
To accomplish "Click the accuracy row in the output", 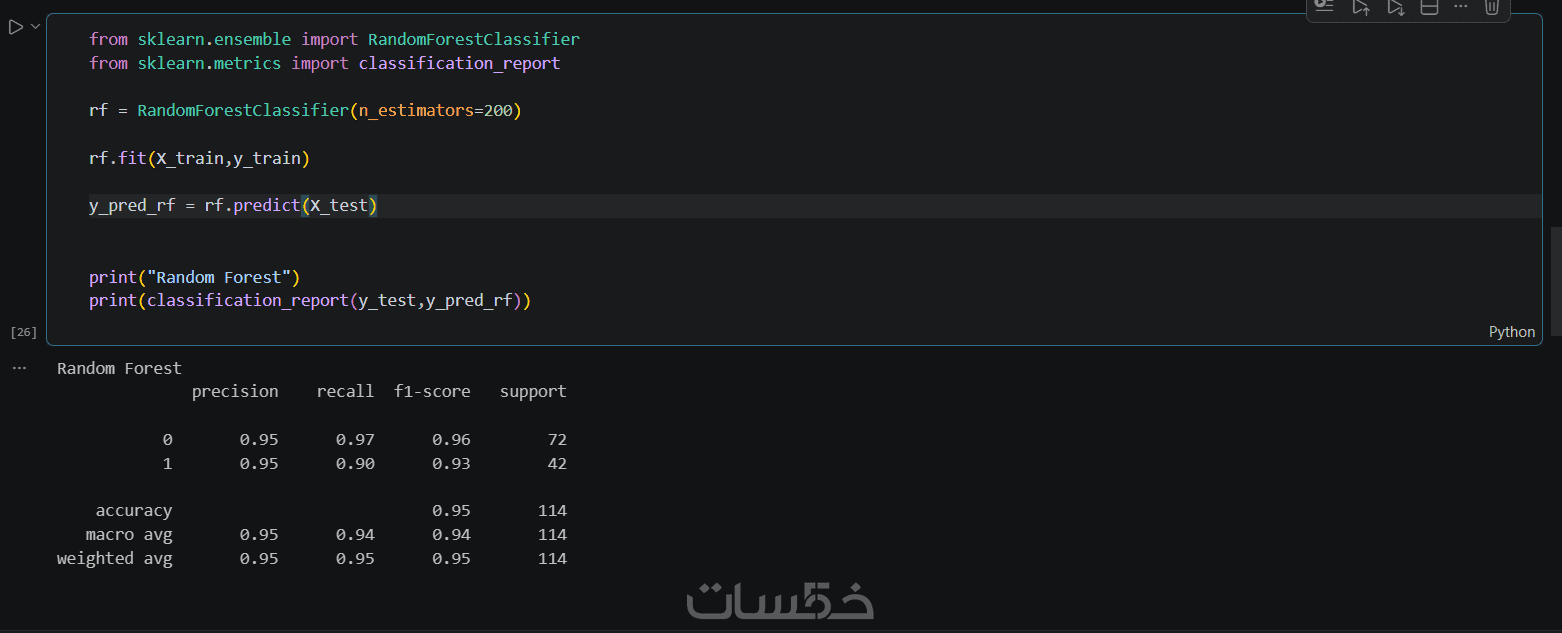I will 134,511.
